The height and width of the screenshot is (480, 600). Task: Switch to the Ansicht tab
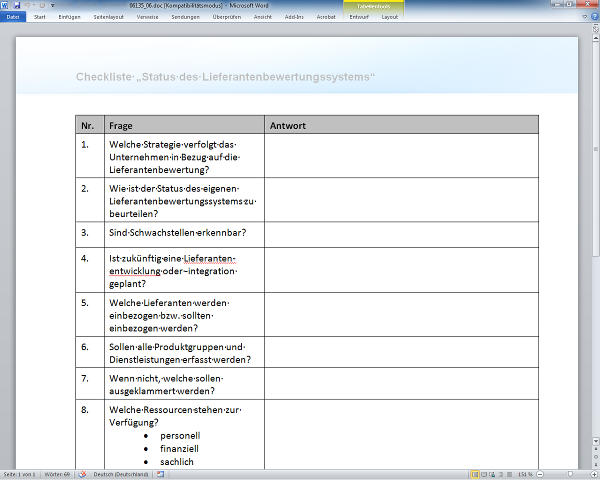click(x=263, y=17)
